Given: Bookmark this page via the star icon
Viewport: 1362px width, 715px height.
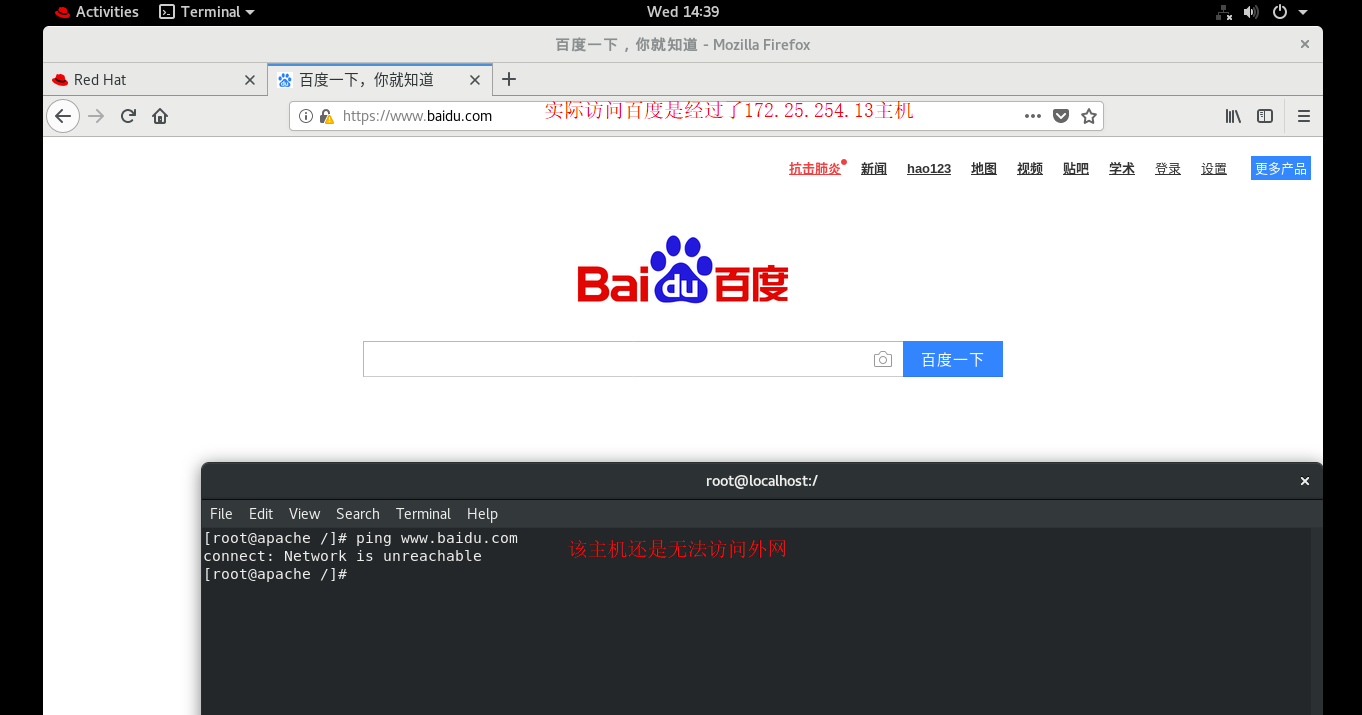Looking at the screenshot, I should coord(1088,115).
